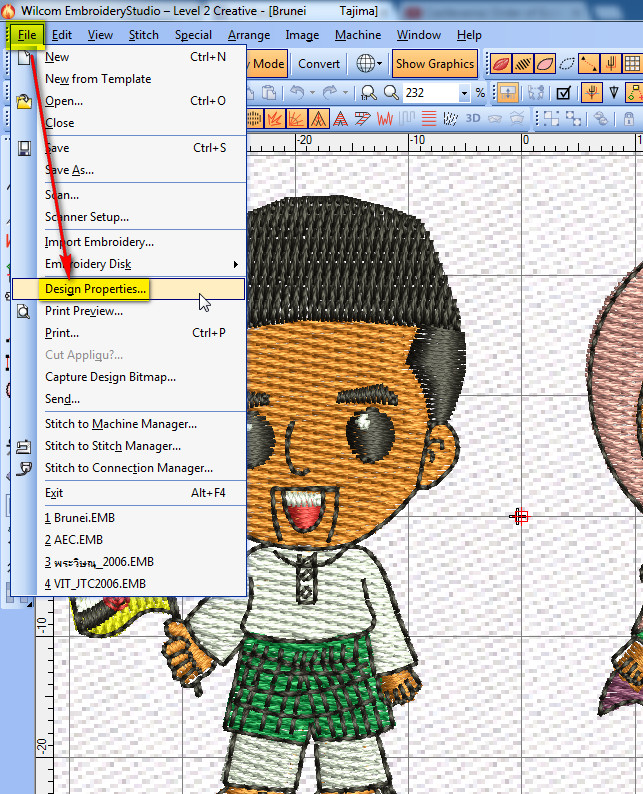Open the View menu
This screenshot has width=643, height=794.
(100, 35)
